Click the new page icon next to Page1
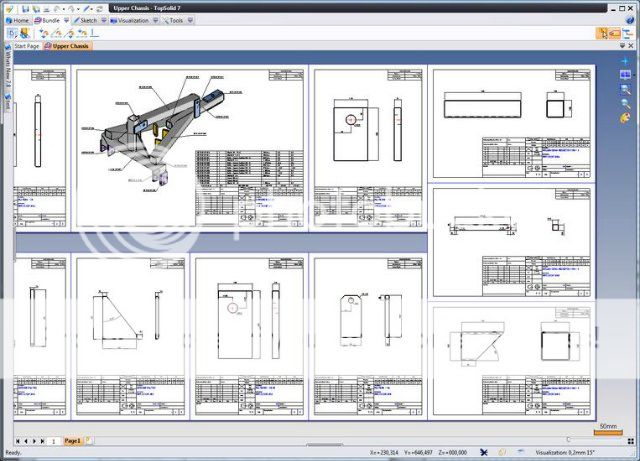The height and width of the screenshot is (461, 640). point(88,441)
